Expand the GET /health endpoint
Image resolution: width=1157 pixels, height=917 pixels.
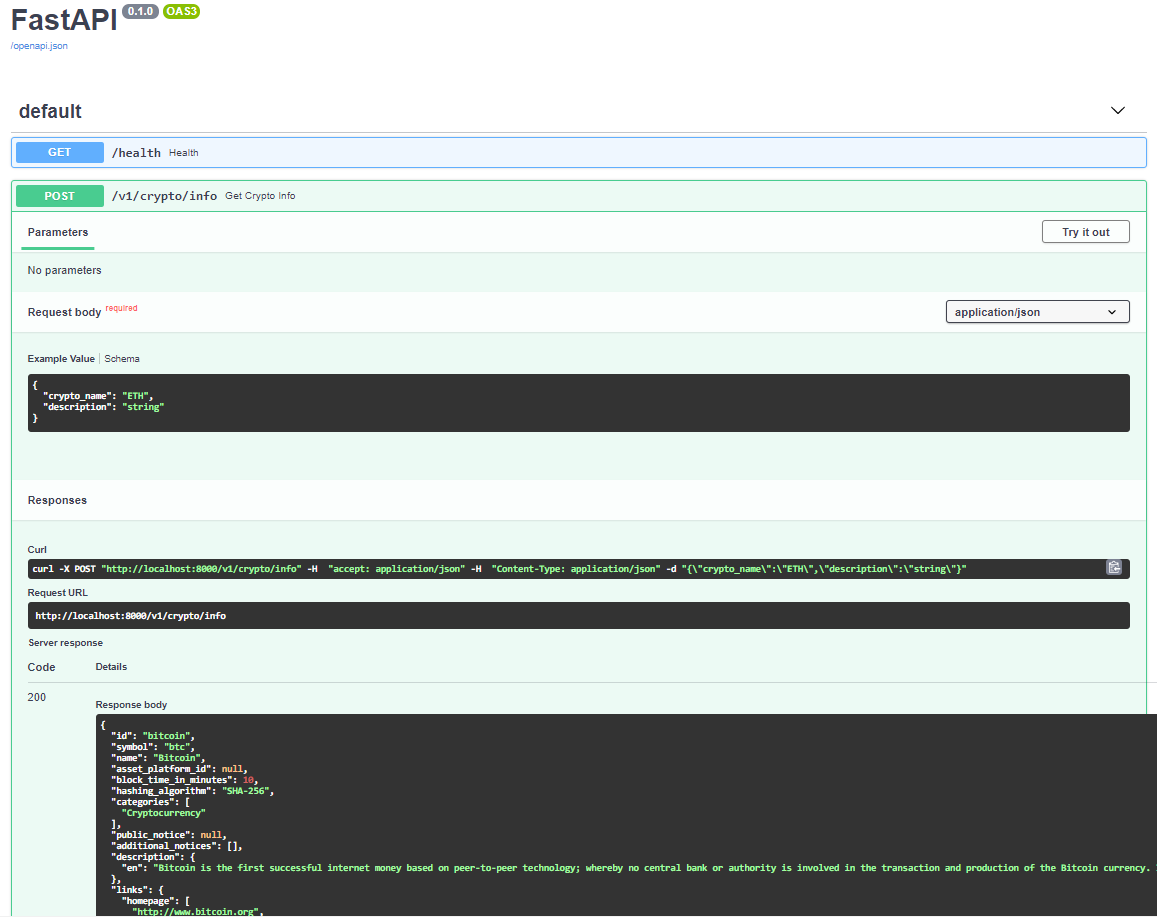578,153
